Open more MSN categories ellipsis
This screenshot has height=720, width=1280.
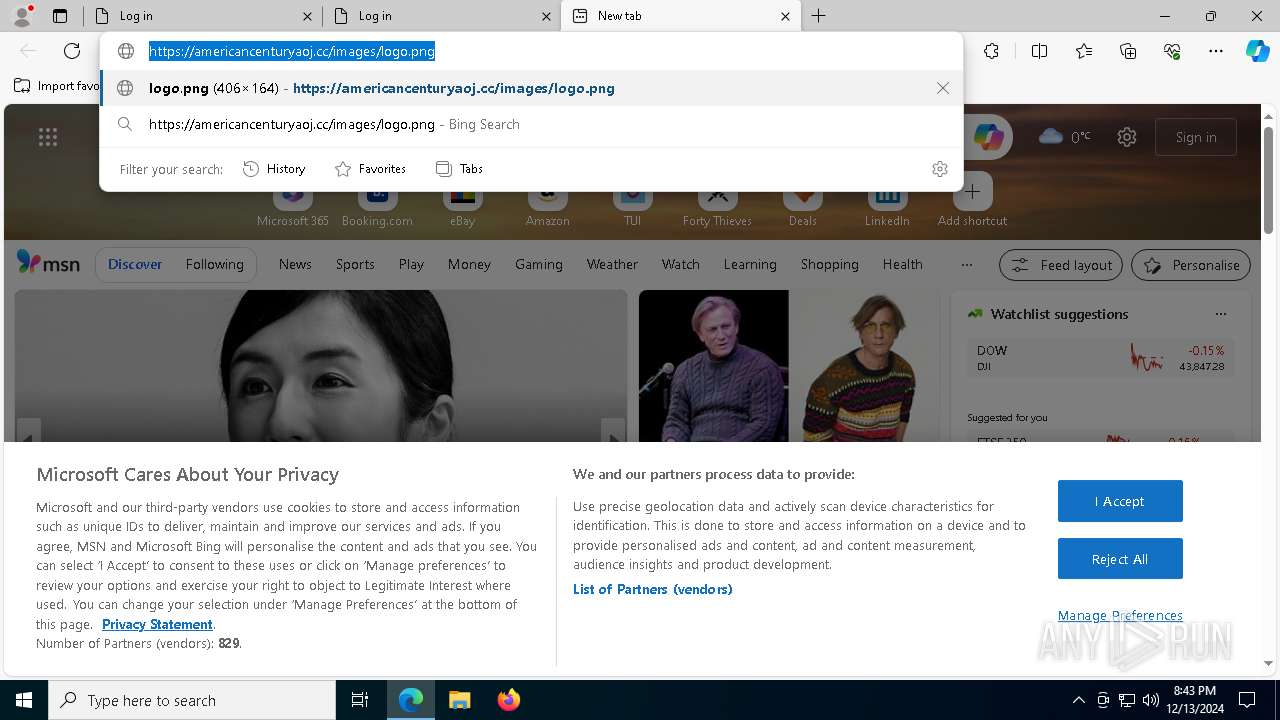(x=966, y=265)
